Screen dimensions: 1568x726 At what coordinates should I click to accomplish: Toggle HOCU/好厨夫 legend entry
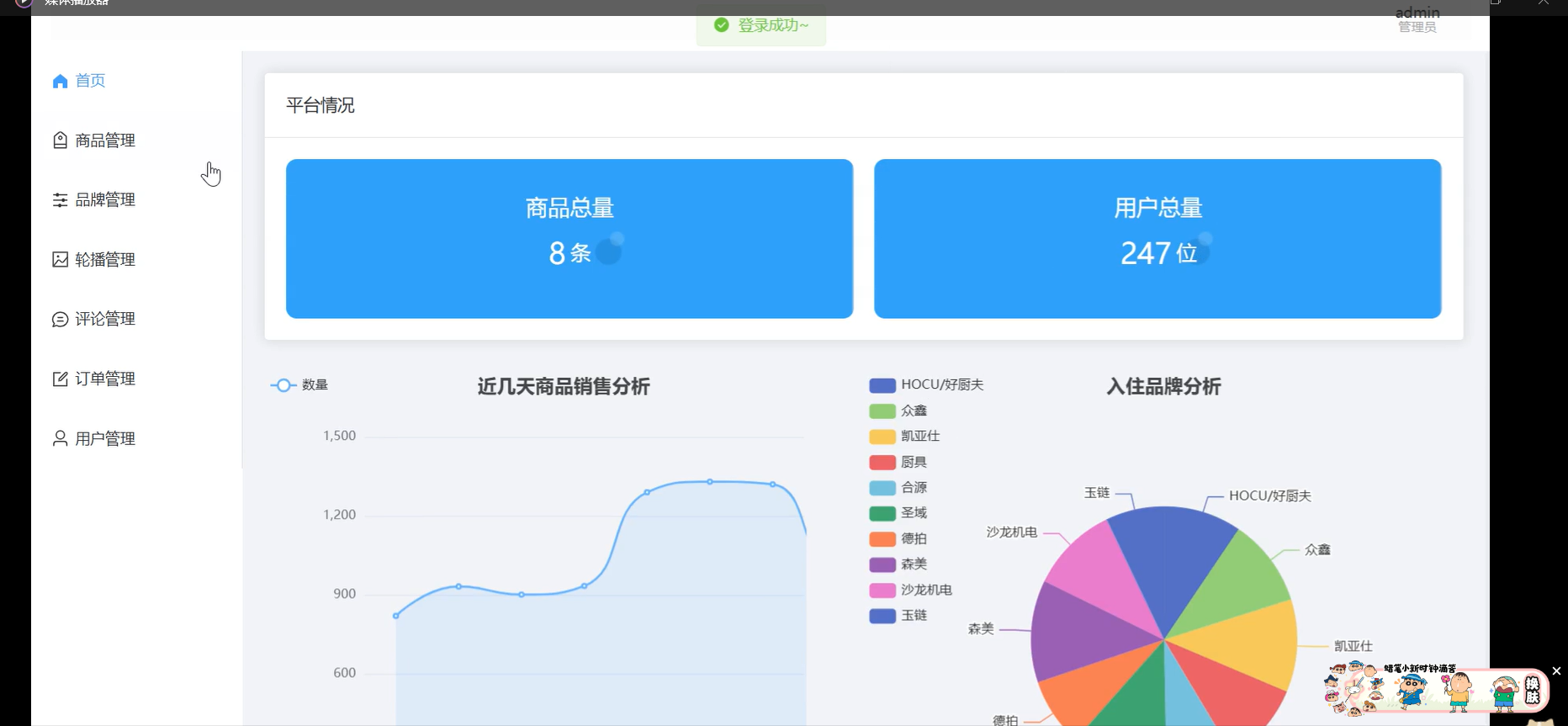[x=926, y=384]
